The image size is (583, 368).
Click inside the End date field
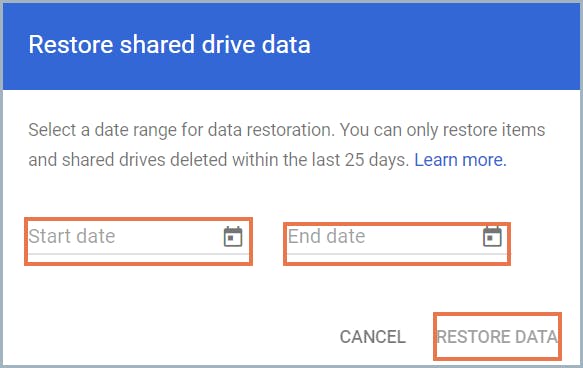[x=397, y=241]
